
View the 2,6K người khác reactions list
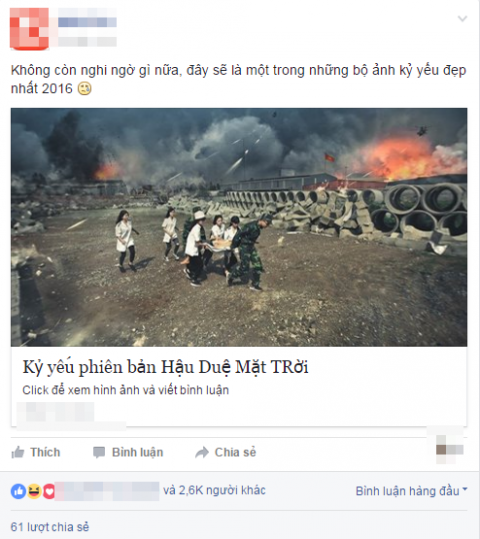(x=214, y=490)
